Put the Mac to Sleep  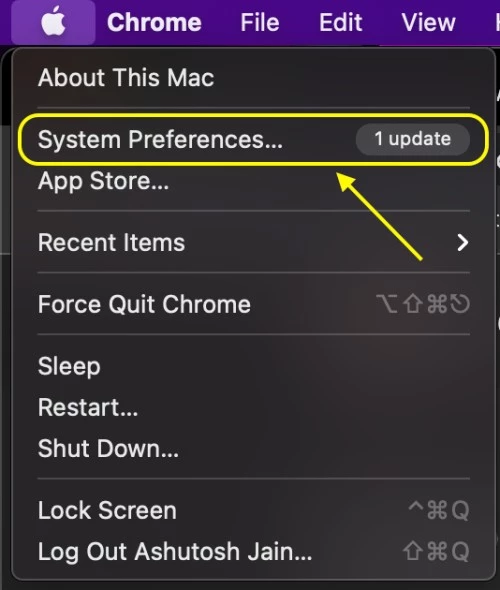(x=254, y=366)
